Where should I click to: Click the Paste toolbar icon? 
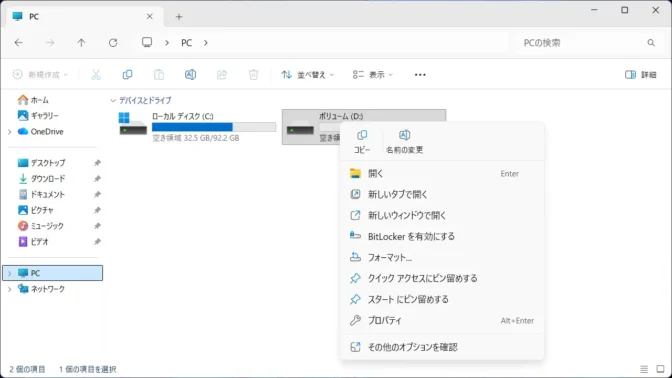[159, 75]
